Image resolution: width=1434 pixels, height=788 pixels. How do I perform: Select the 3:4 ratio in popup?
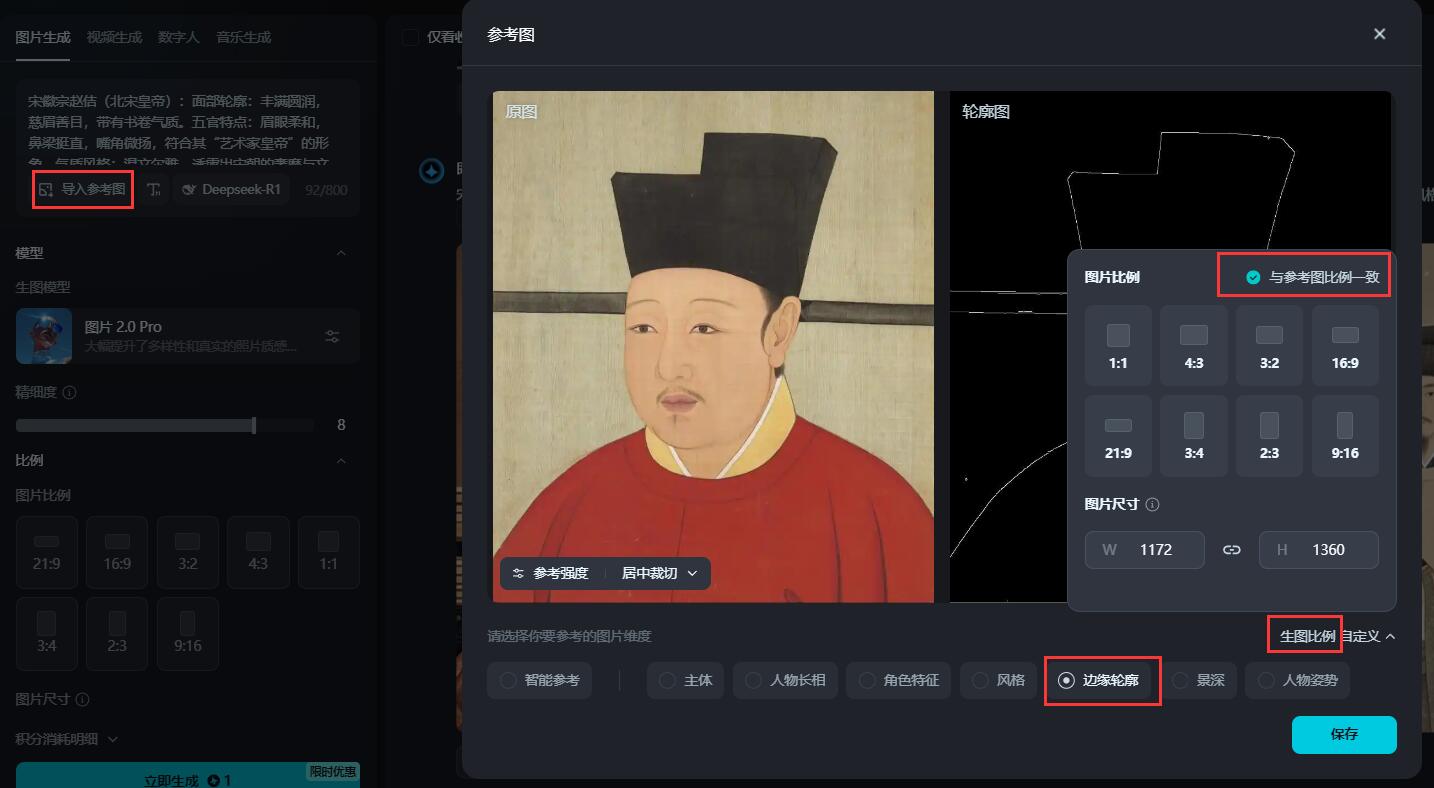(x=1194, y=436)
